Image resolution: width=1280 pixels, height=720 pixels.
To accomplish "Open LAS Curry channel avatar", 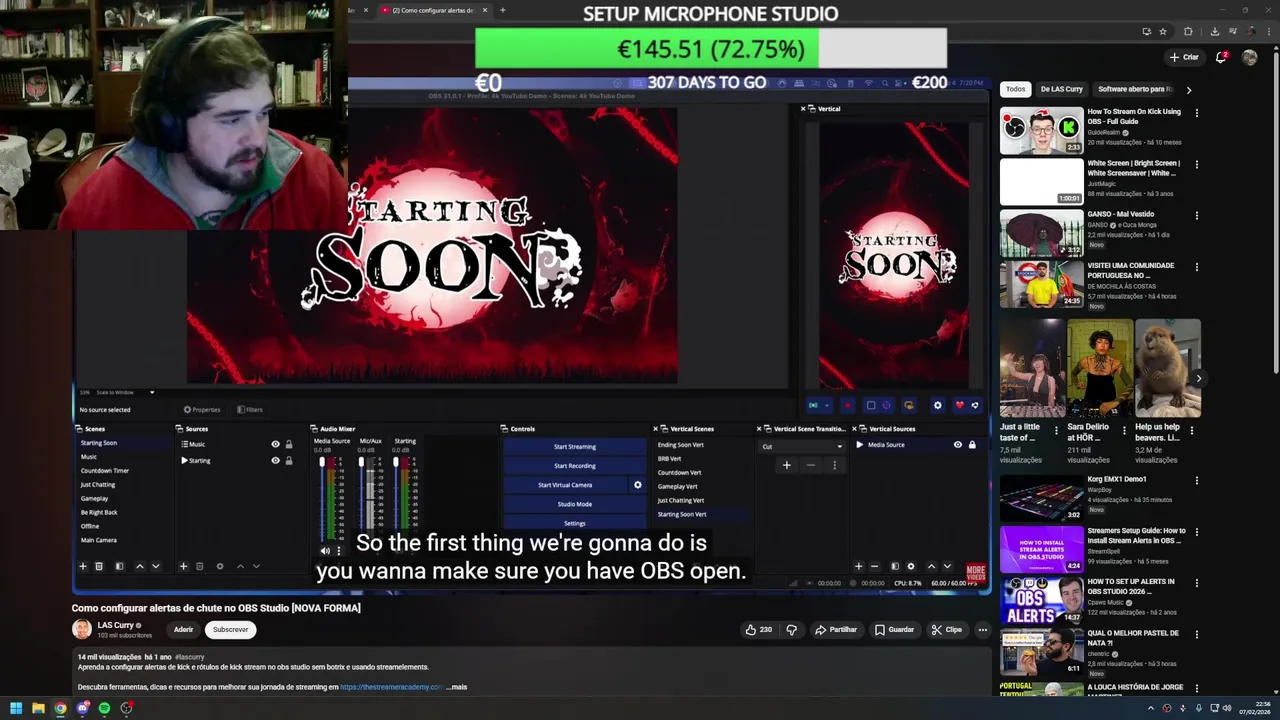I will 82,629.
